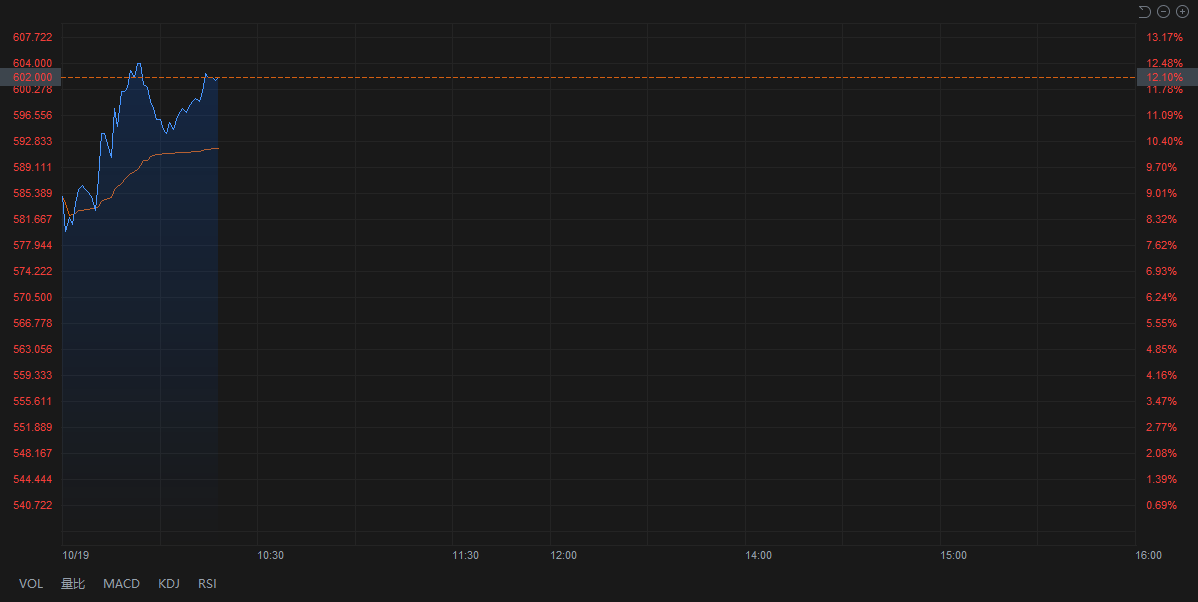This screenshot has height=602, width=1198.
Task: Click the 574.222 price axis label
Action: (x=33, y=271)
